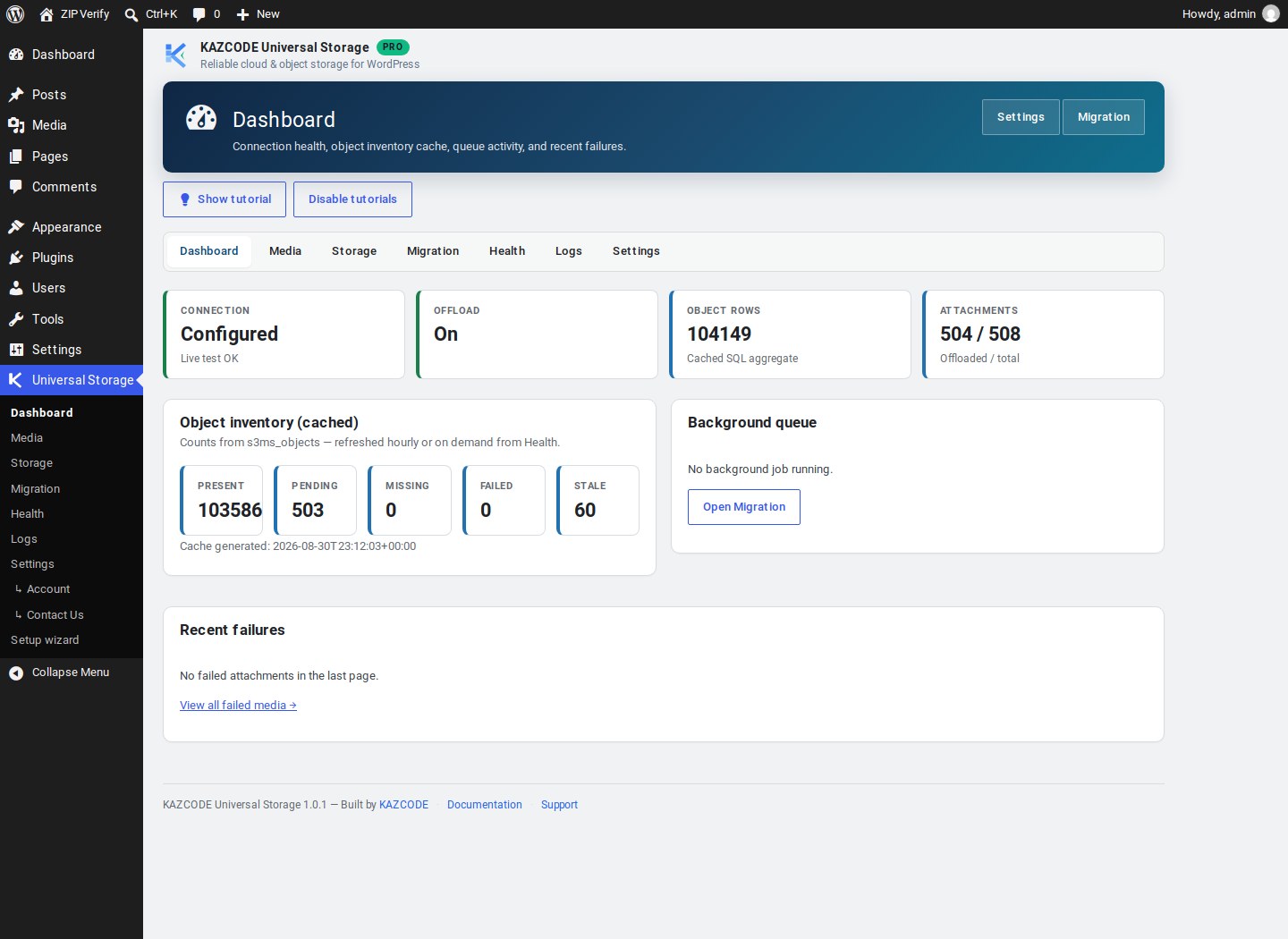The image size is (1288, 939).
Task: Click the lightbulb icon on Show tutorial
Action: tap(185, 199)
